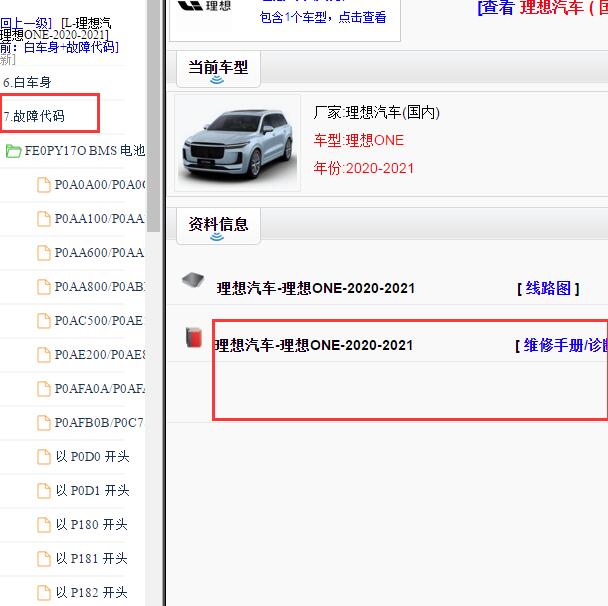Click the 以 P0D1 开头 document icon
The image size is (608, 606).
tap(43, 491)
